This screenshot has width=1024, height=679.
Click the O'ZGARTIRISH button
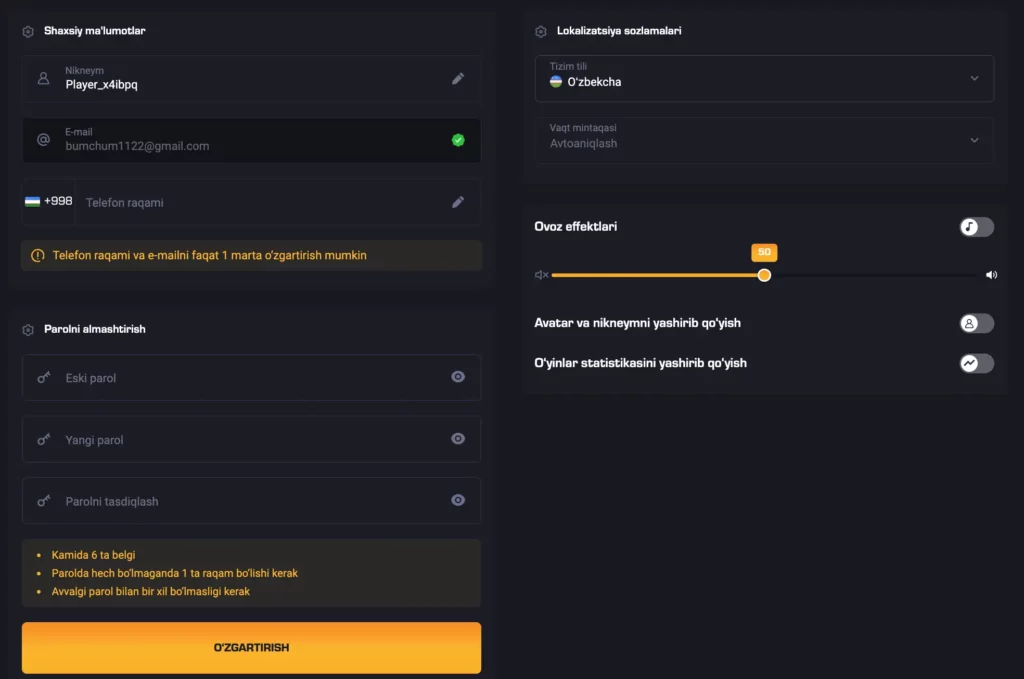point(251,648)
